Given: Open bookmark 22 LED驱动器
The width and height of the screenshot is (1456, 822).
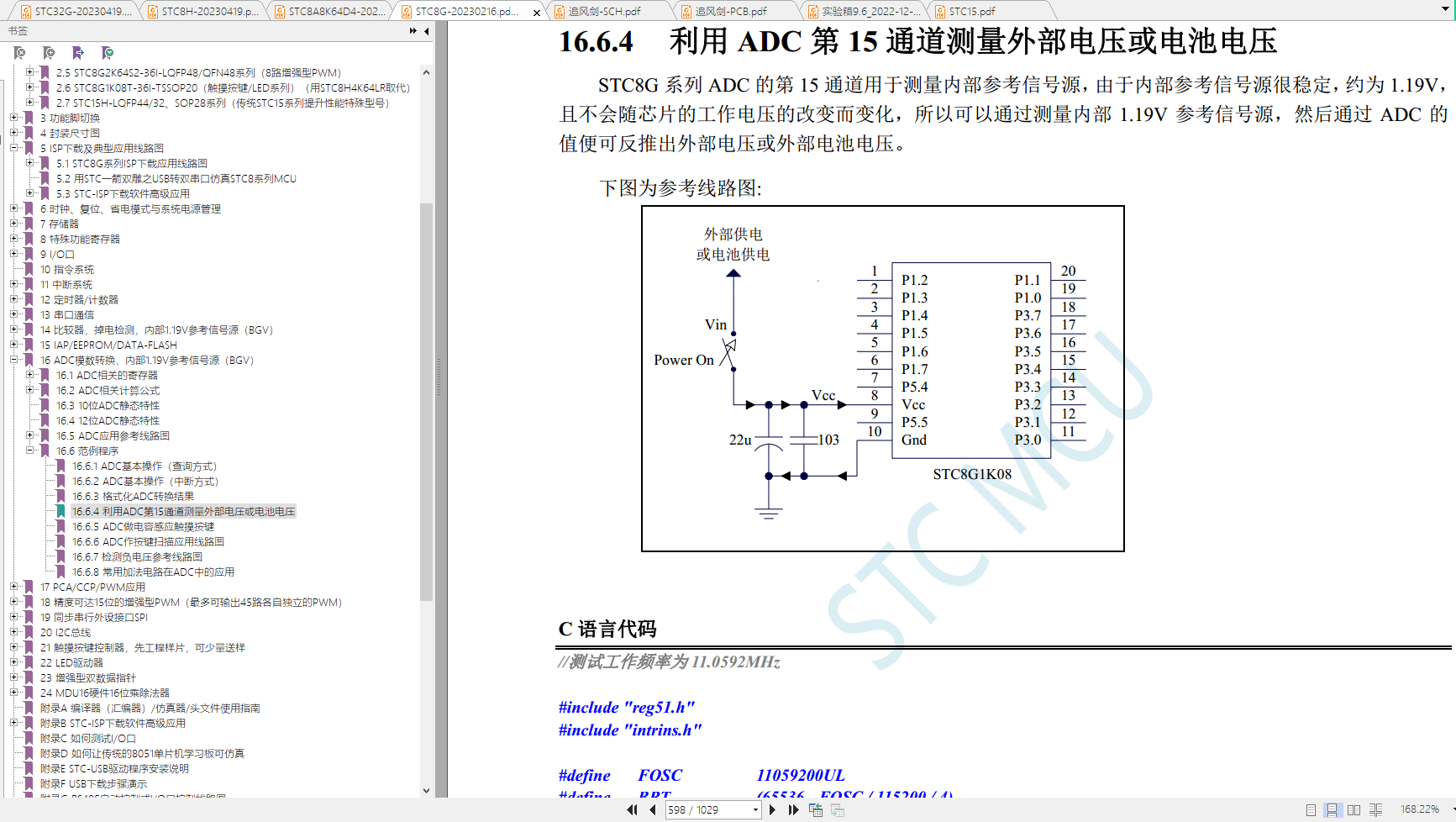Looking at the screenshot, I should pyautogui.click(x=71, y=662).
